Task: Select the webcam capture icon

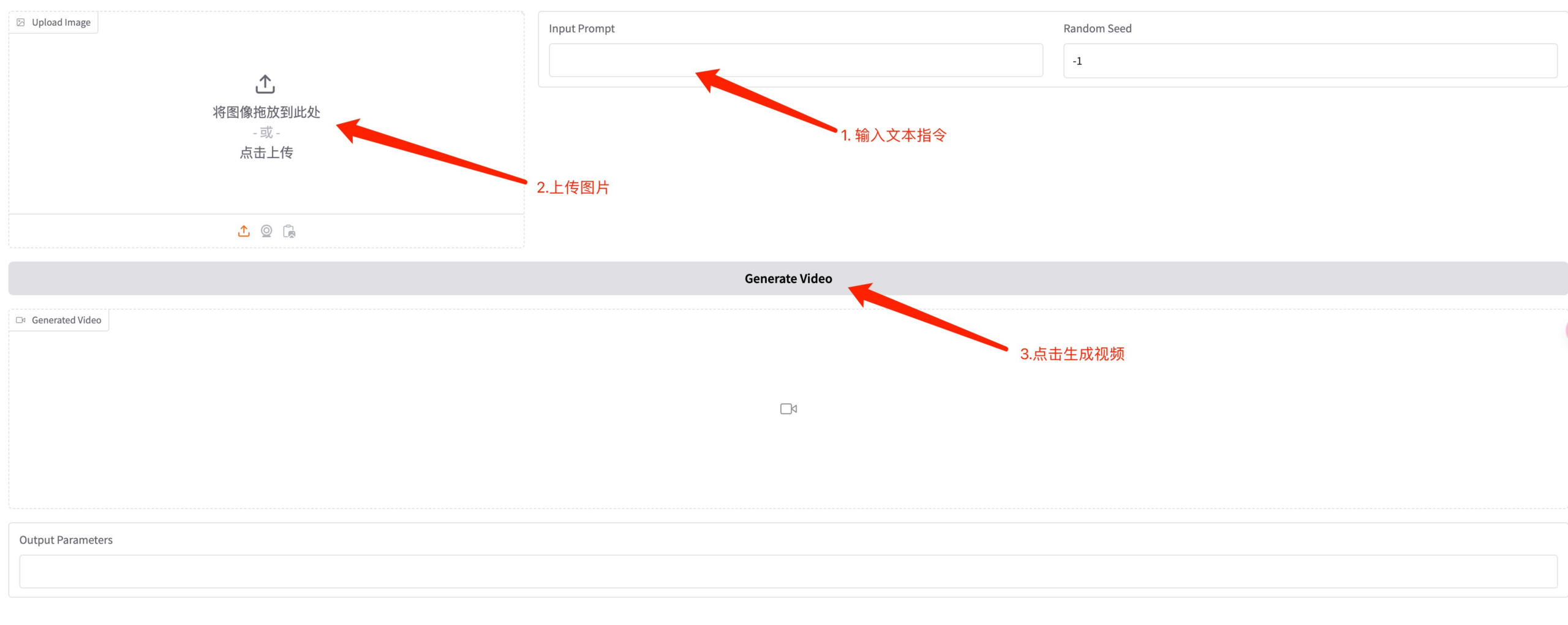Action: [266, 231]
